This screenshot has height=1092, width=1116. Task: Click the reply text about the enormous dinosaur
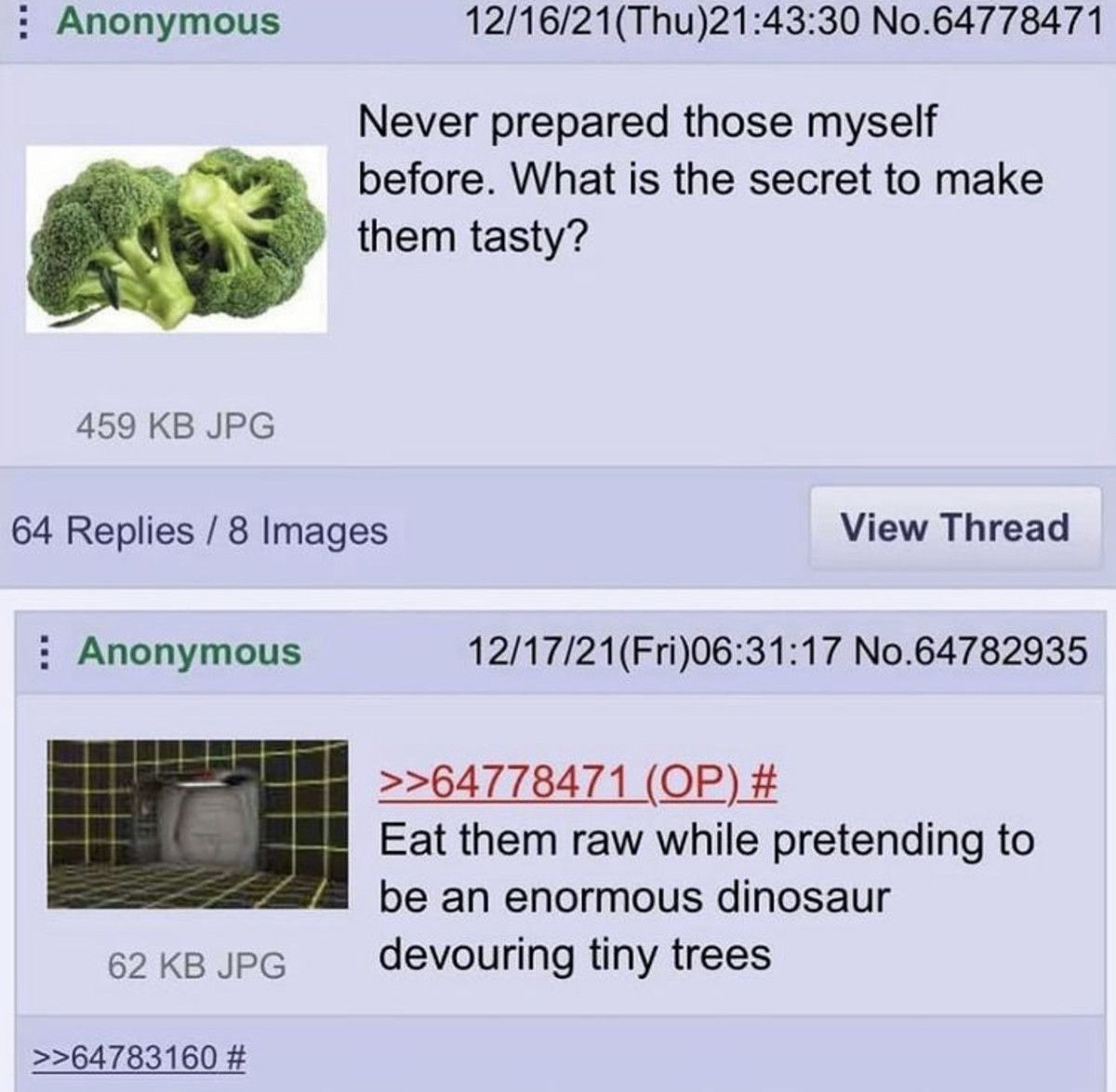coord(707,897)
